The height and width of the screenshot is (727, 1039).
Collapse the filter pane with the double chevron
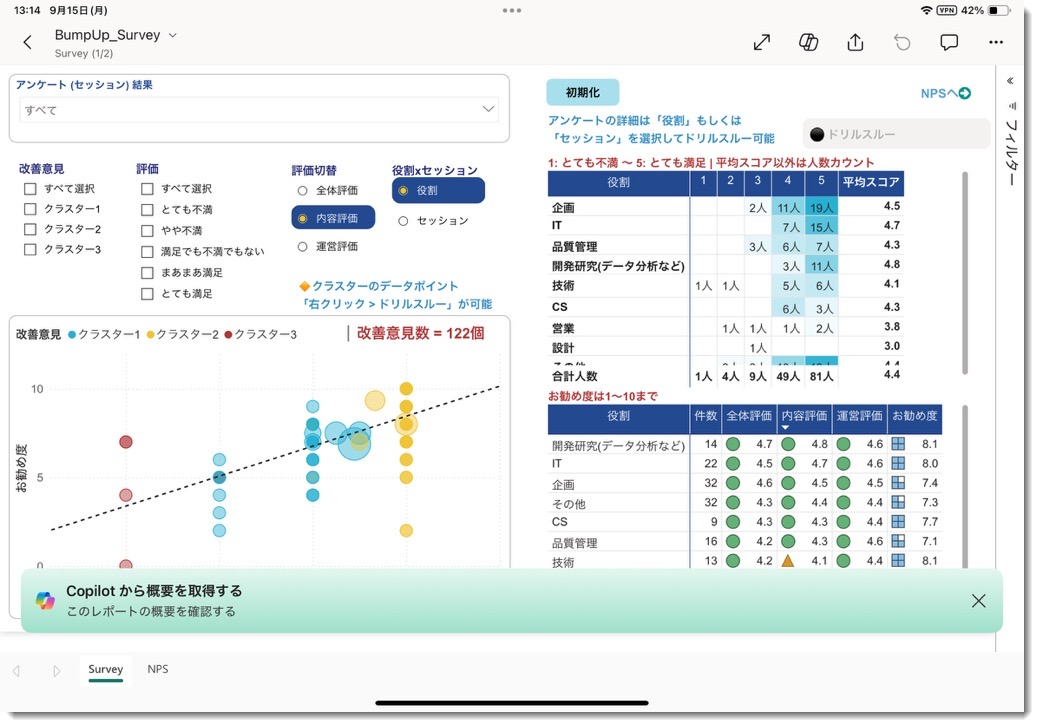pos(1009,80)
